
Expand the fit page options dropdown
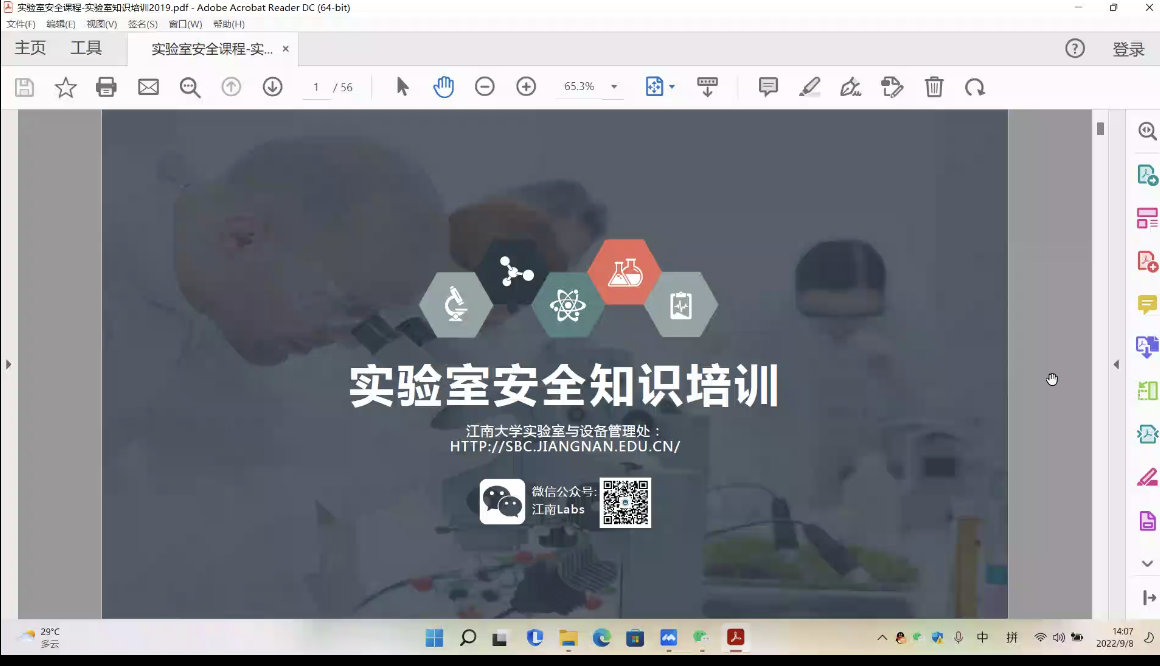click(x=672, y=87)
